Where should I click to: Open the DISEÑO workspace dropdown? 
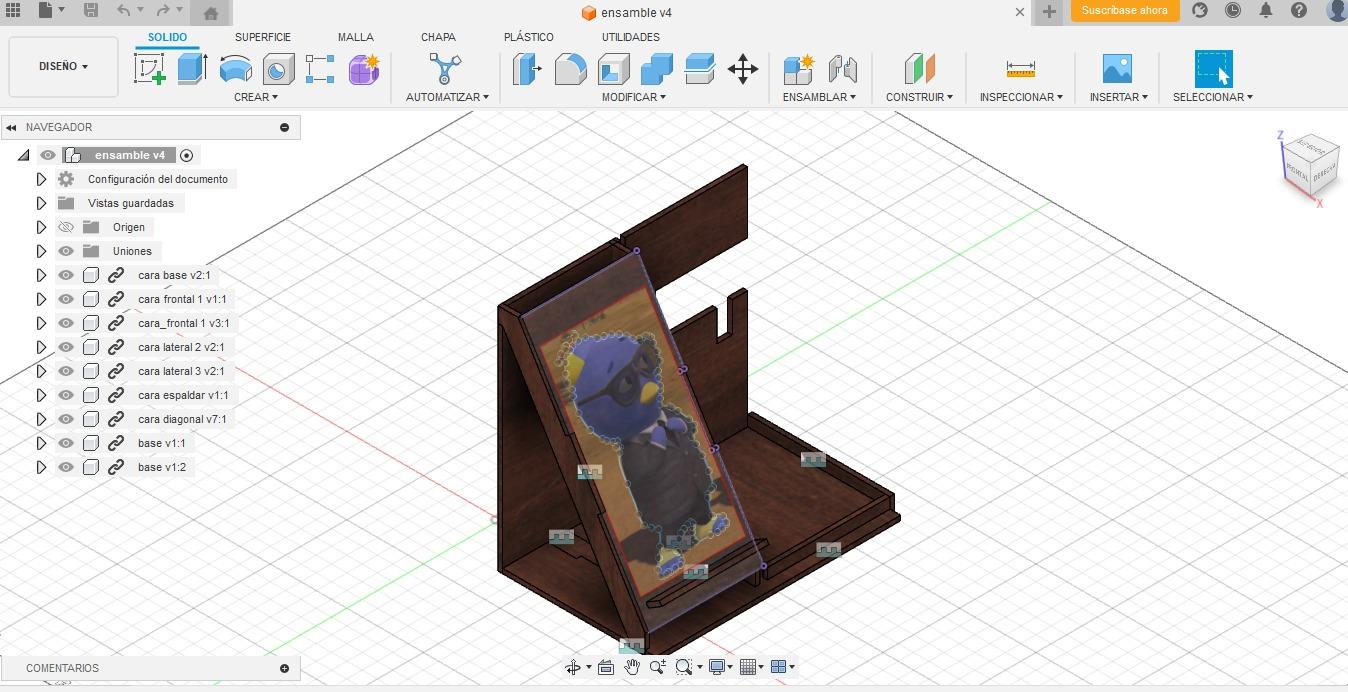[63, 66]
